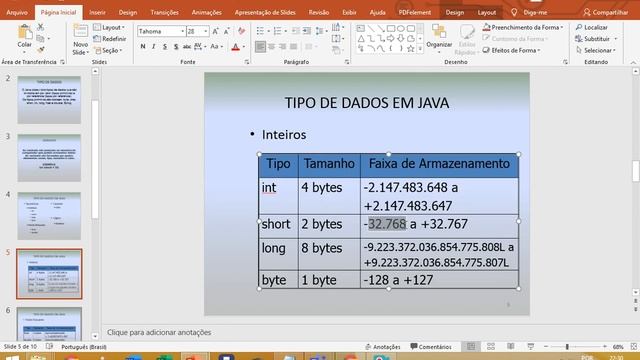This screenshot has height=360, width=640.
Task: Click Localizar to find text
Action: click(592, 27)
